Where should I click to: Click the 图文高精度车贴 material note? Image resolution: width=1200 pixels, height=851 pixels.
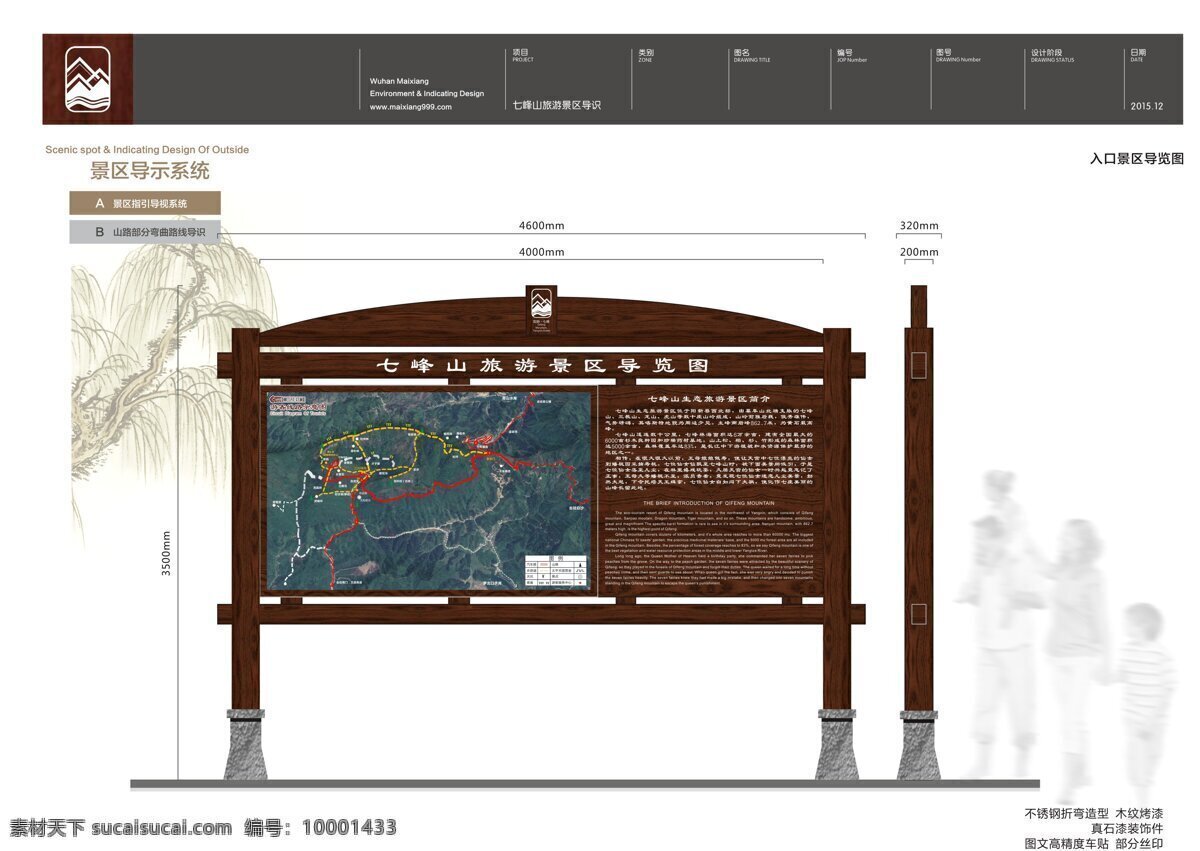(1065, 843)
